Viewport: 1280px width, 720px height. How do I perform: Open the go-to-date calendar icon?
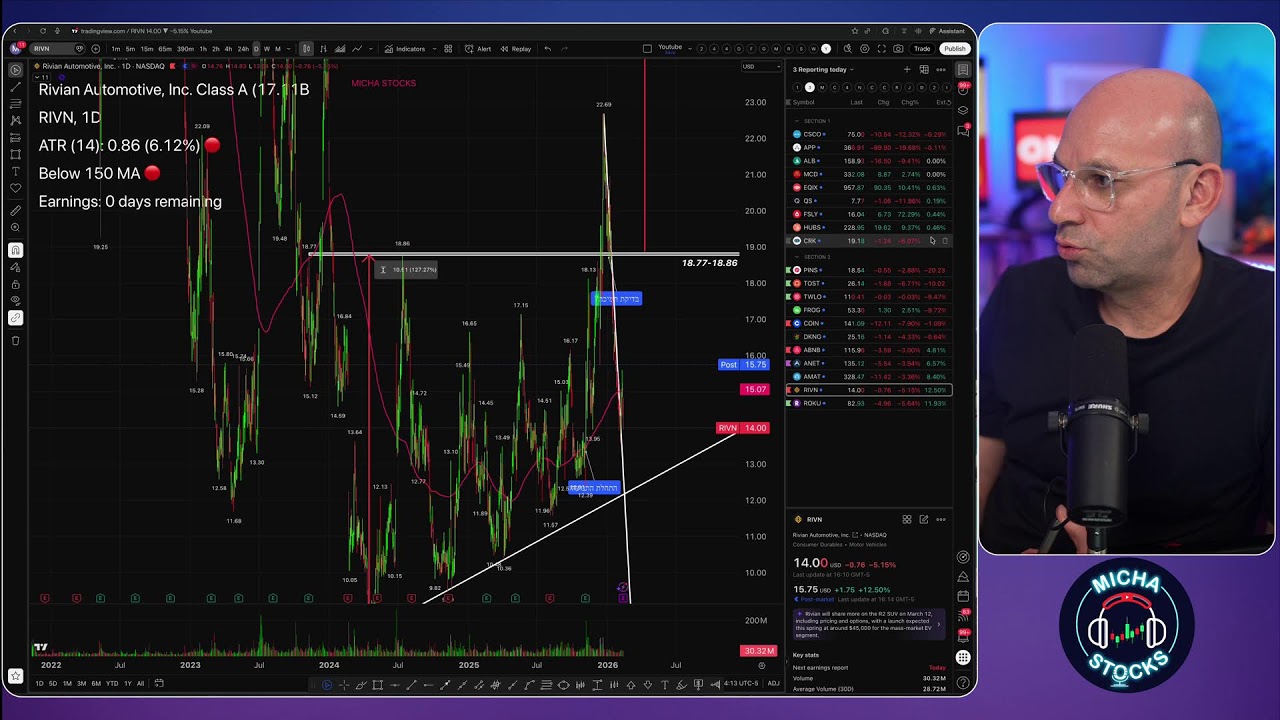pyautogui.click(x=158, y=683)
